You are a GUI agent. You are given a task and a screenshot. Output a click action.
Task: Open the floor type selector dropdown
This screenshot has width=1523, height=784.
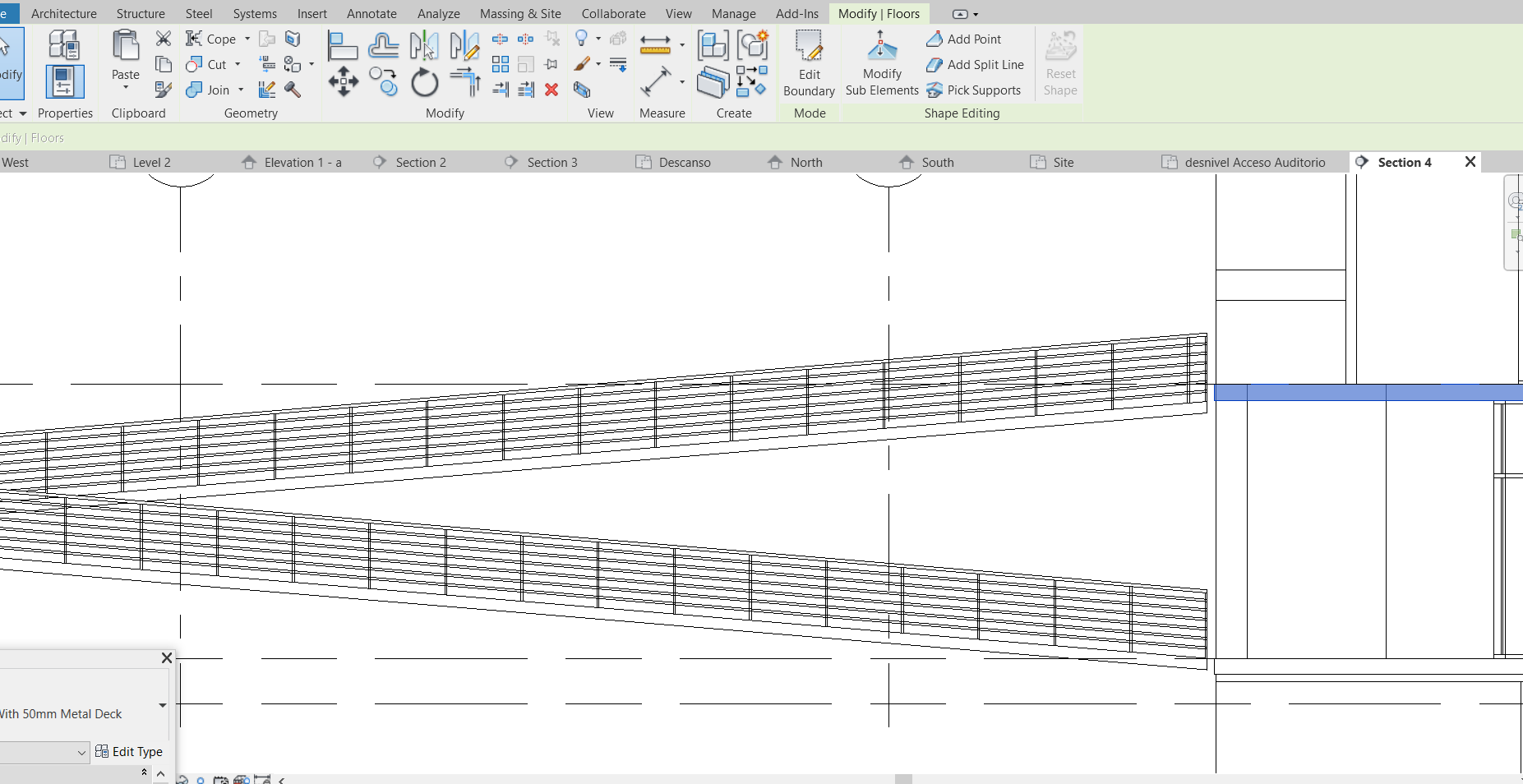coord(162,705)
